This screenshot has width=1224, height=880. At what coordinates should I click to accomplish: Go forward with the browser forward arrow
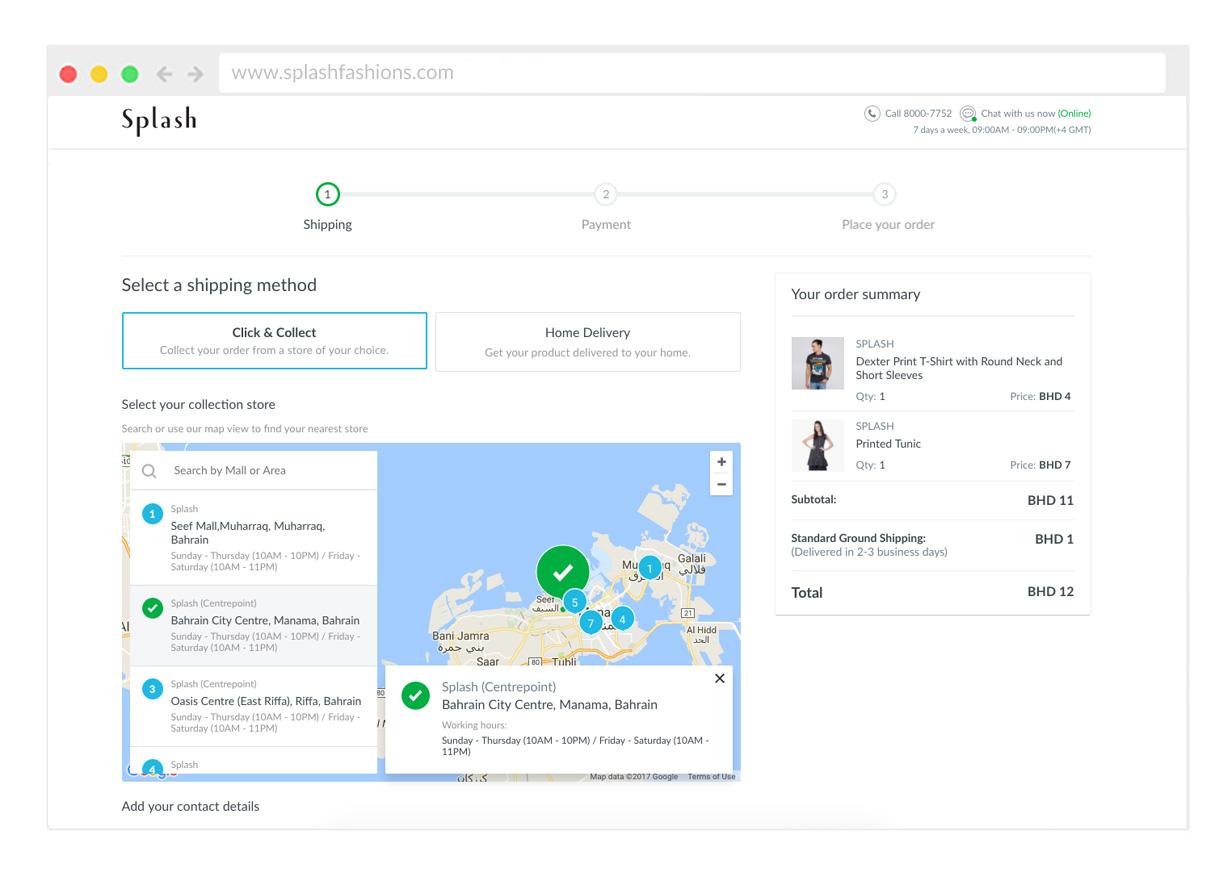click(195, 74)
